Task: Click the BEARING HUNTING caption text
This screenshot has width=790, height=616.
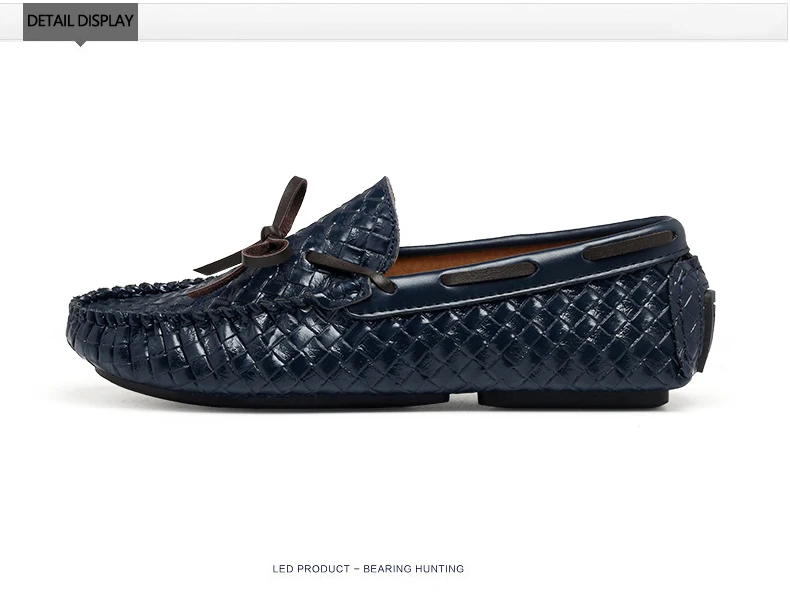Action: pos(413,569)
